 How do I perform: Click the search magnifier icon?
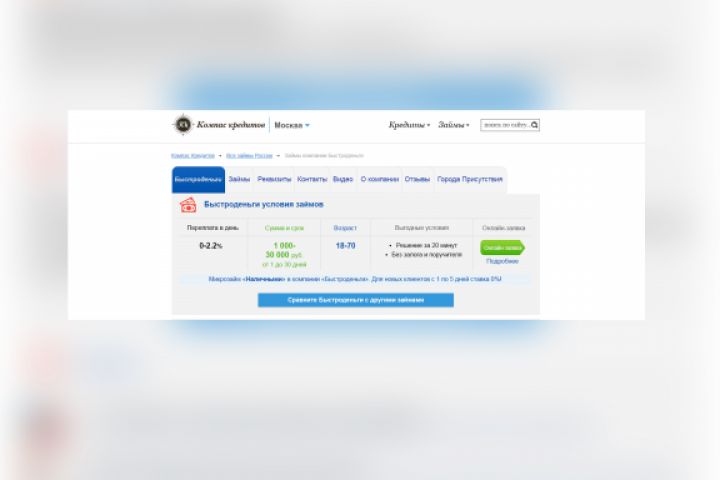[534, 125]
